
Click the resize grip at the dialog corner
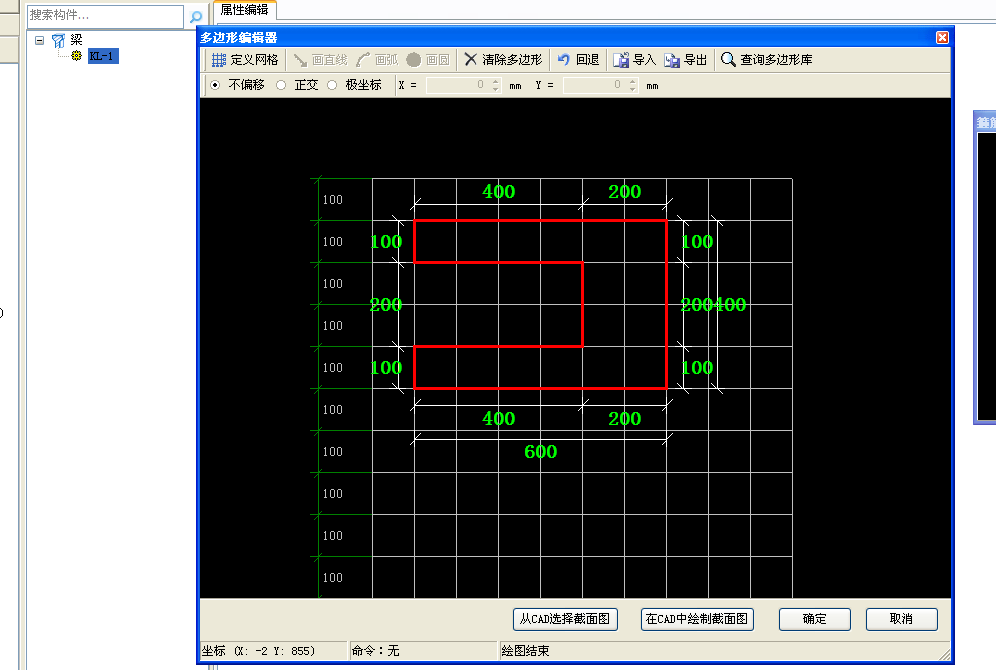coord(945,655)
